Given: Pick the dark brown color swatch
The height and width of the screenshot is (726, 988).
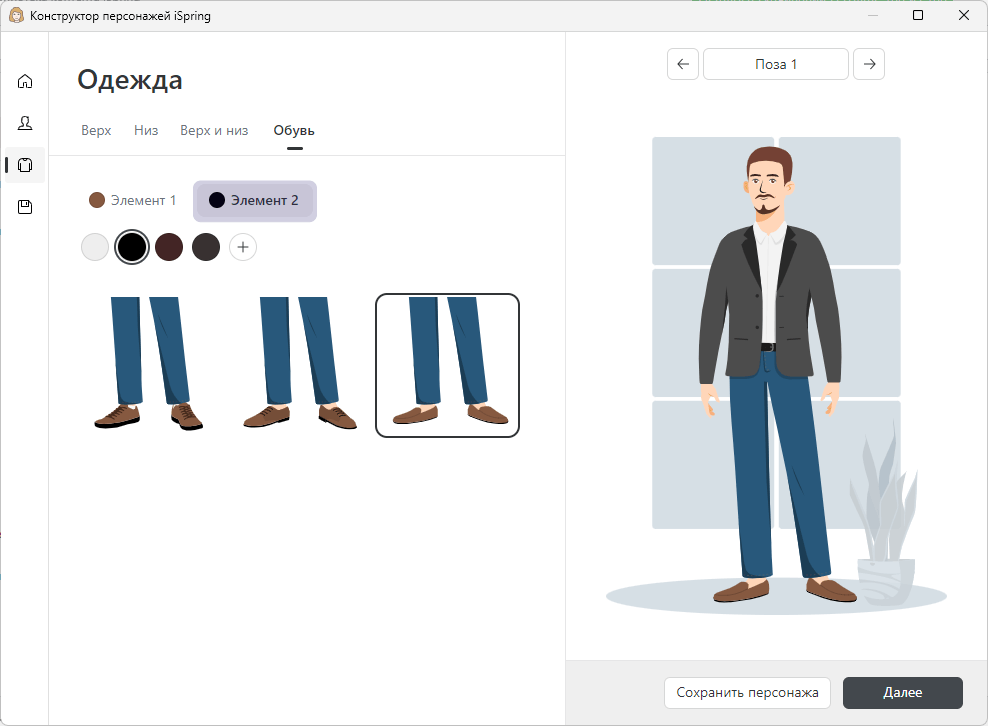Looking at the screenshot, I should click(168, 246).
